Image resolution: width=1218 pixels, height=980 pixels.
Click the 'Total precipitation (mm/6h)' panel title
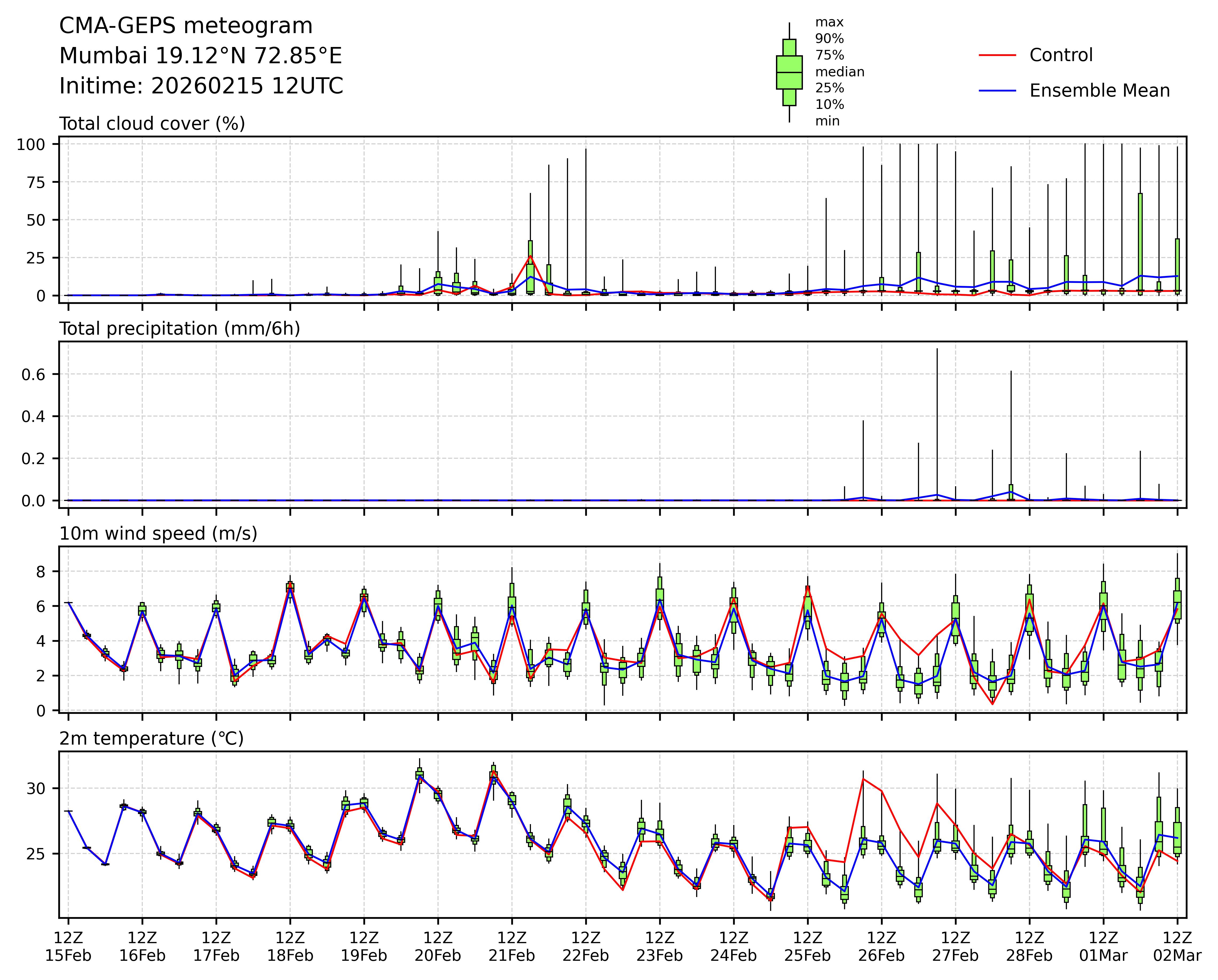point(180,329)
